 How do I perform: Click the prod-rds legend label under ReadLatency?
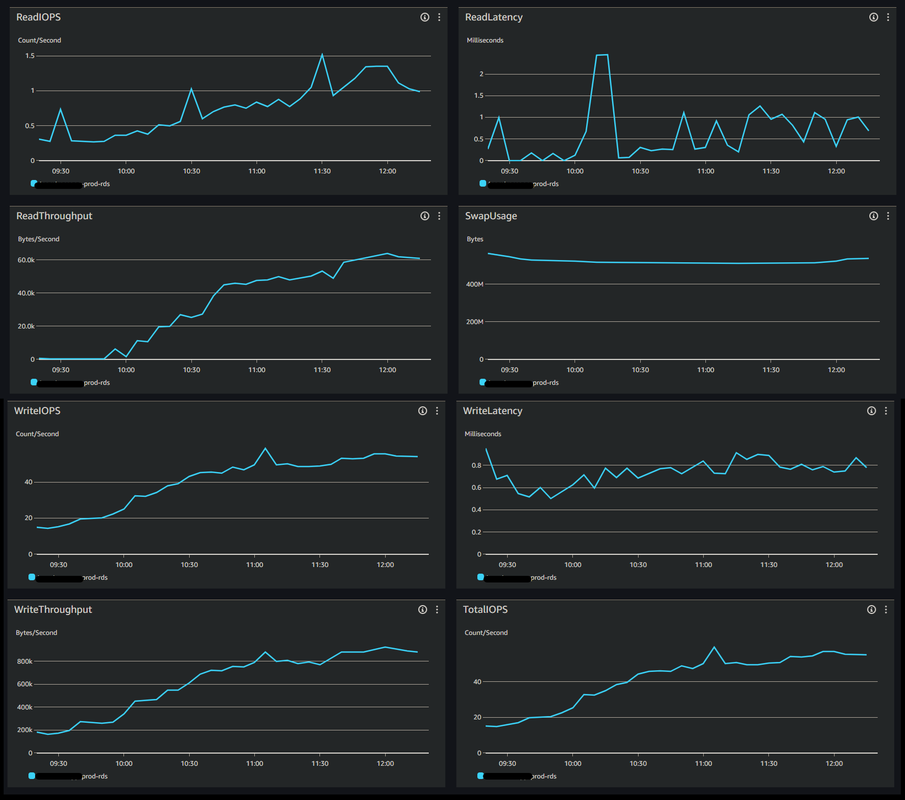[545, 184]
